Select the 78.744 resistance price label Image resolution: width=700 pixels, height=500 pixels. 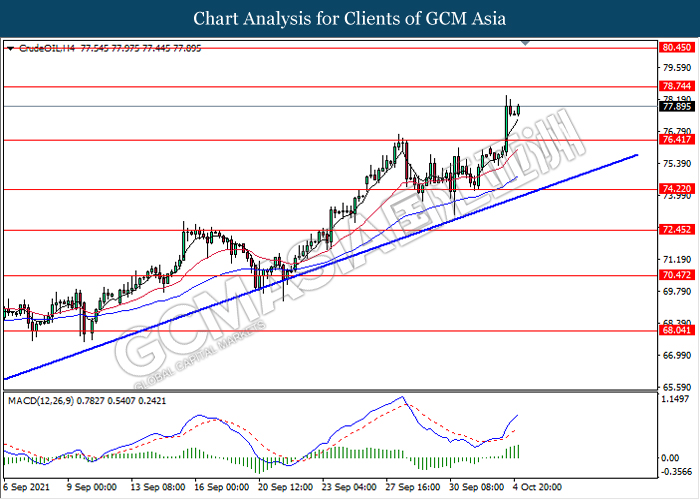coord(676,86)
